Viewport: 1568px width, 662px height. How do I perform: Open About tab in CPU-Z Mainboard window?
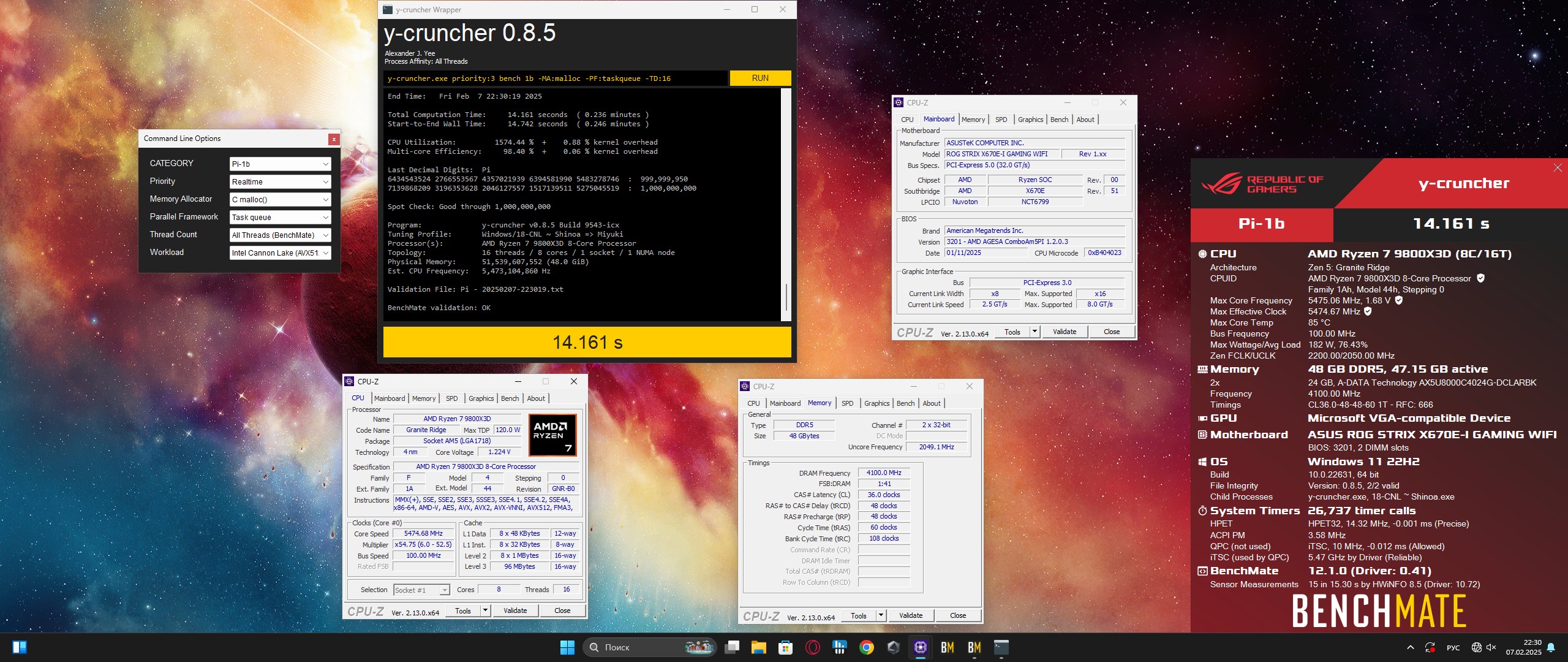pyautogui.click(x=1085, y=120)
